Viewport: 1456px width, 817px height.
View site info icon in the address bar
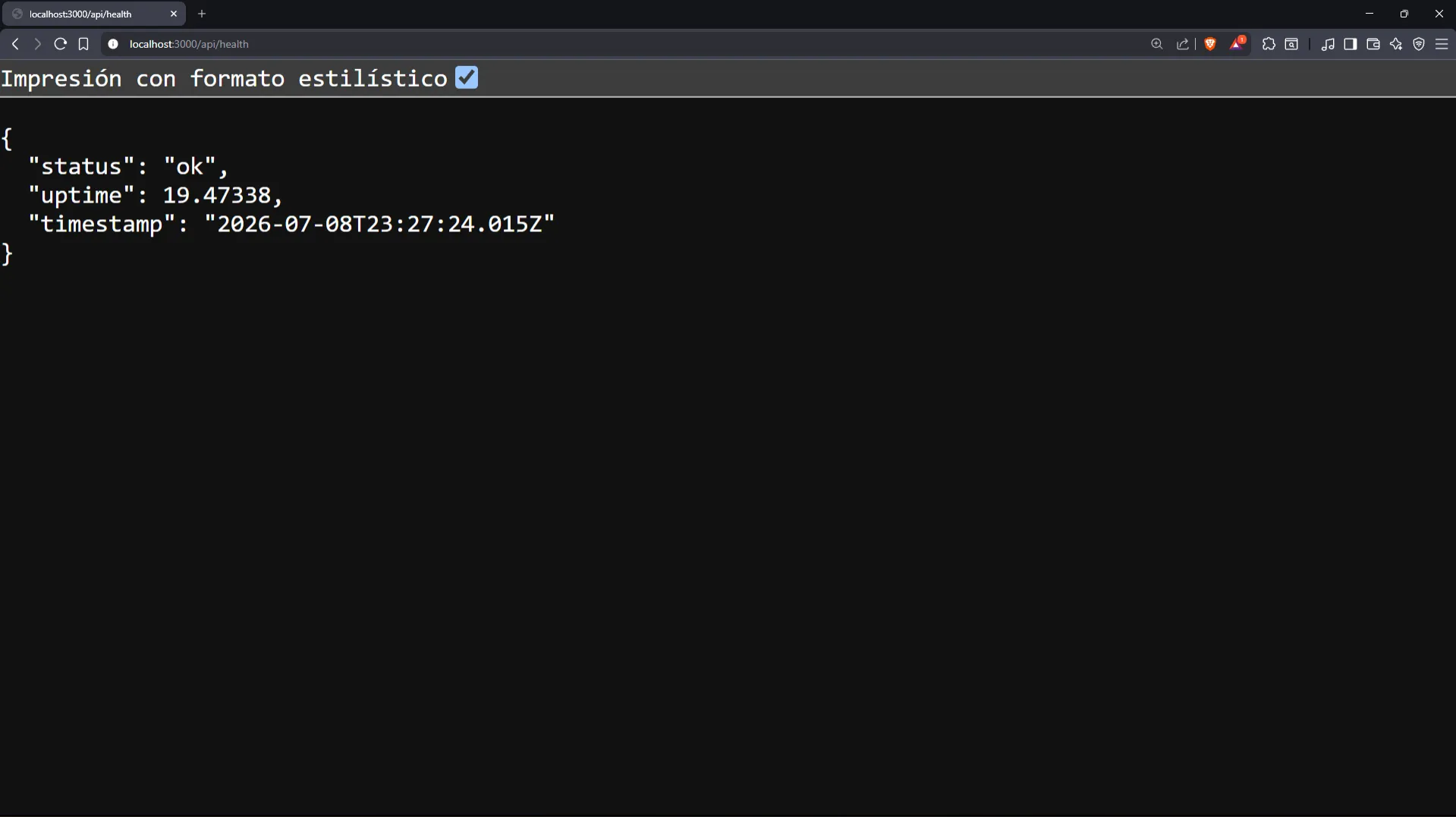[113, 44]
